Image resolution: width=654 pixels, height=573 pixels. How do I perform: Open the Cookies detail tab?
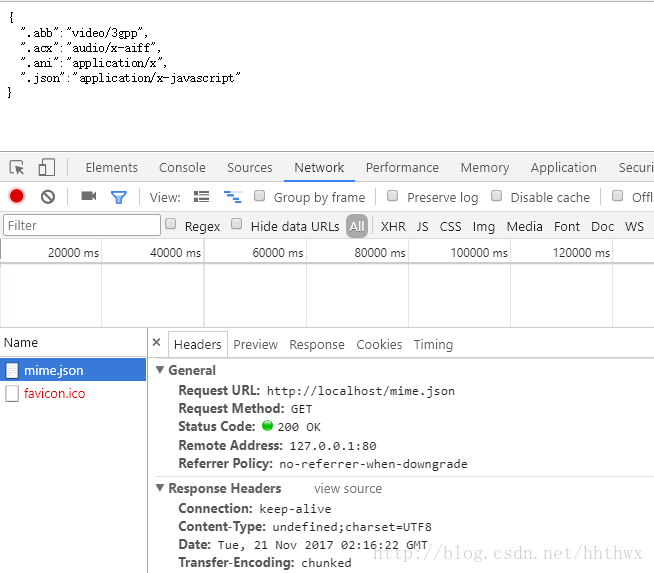[x=379, y=344]
